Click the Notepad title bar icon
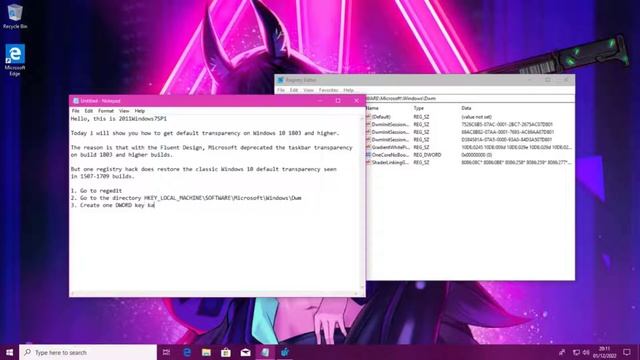 click(x=76, y=101)
